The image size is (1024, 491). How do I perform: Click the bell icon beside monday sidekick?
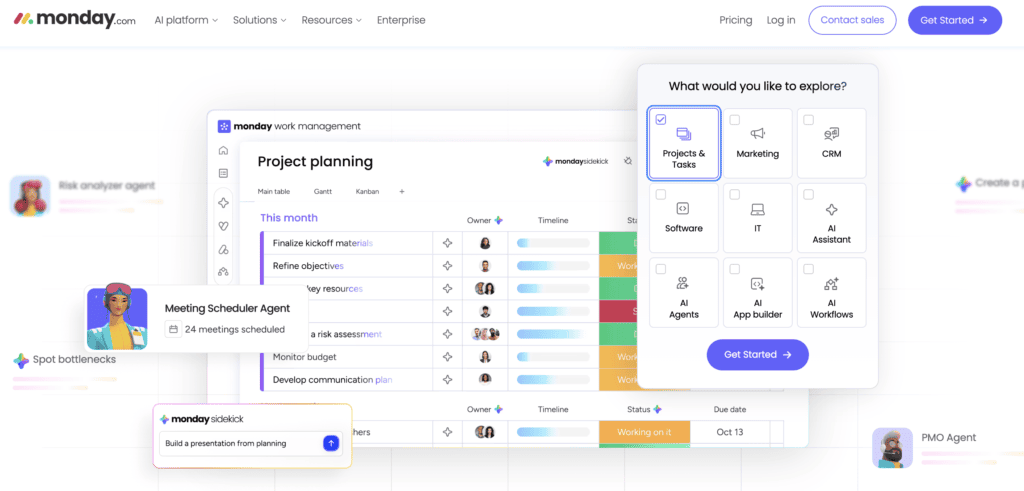(x=628, y=161)
